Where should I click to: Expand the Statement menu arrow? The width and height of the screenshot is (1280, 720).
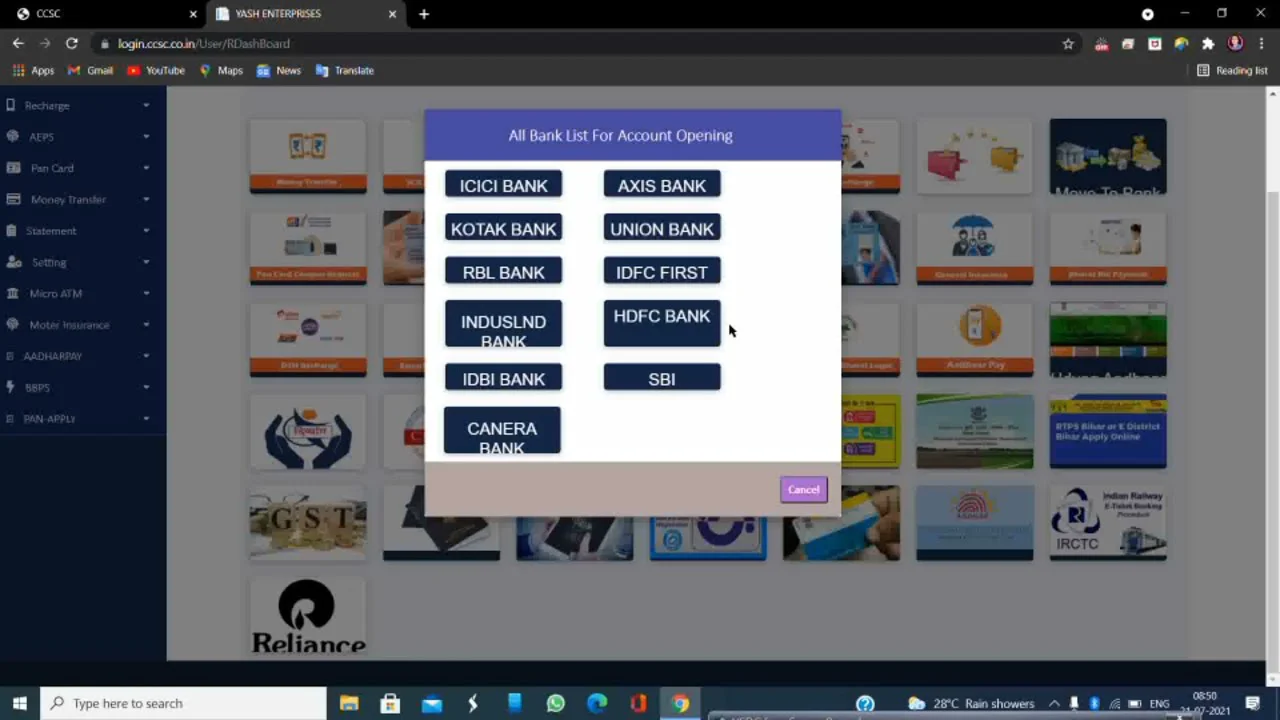coord(146,230)
